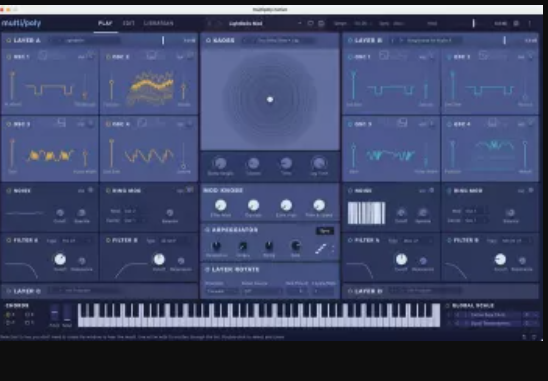Screen dimensions: 548x381
Task: Click the Layer B Filter B Cutoff knob
Action: point(500,259)
